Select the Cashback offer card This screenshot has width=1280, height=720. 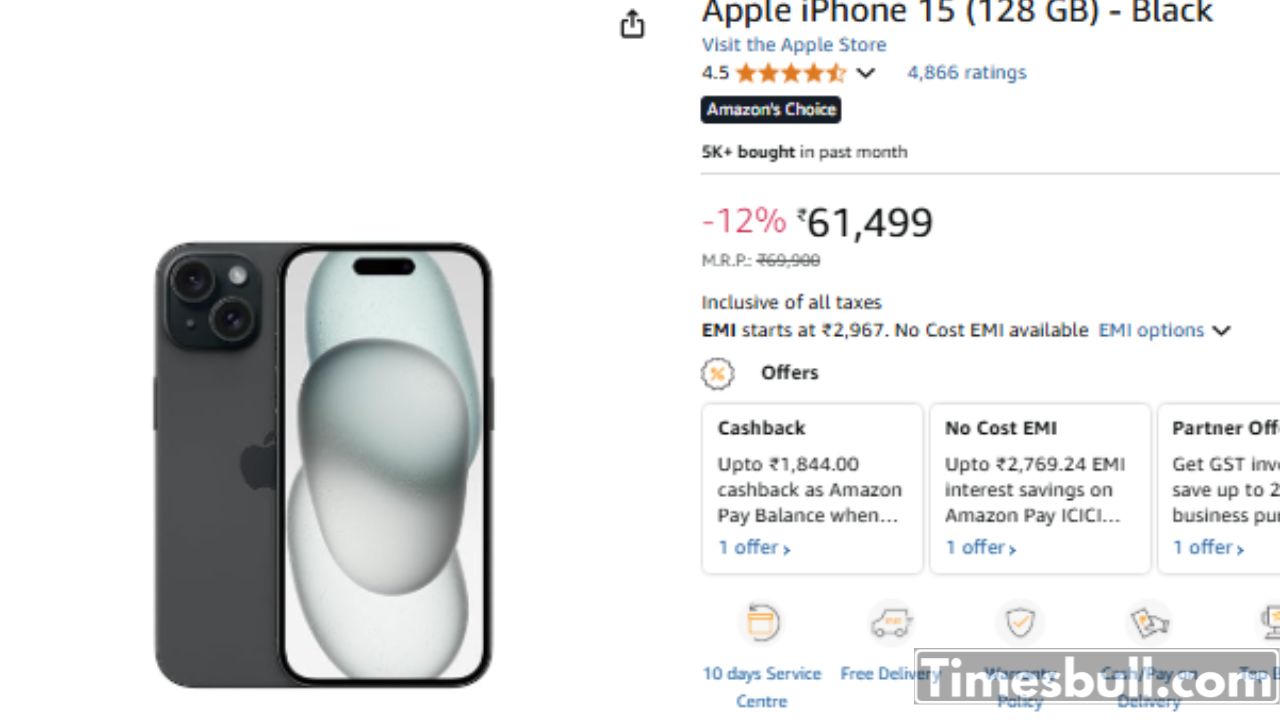coord(812,488)
